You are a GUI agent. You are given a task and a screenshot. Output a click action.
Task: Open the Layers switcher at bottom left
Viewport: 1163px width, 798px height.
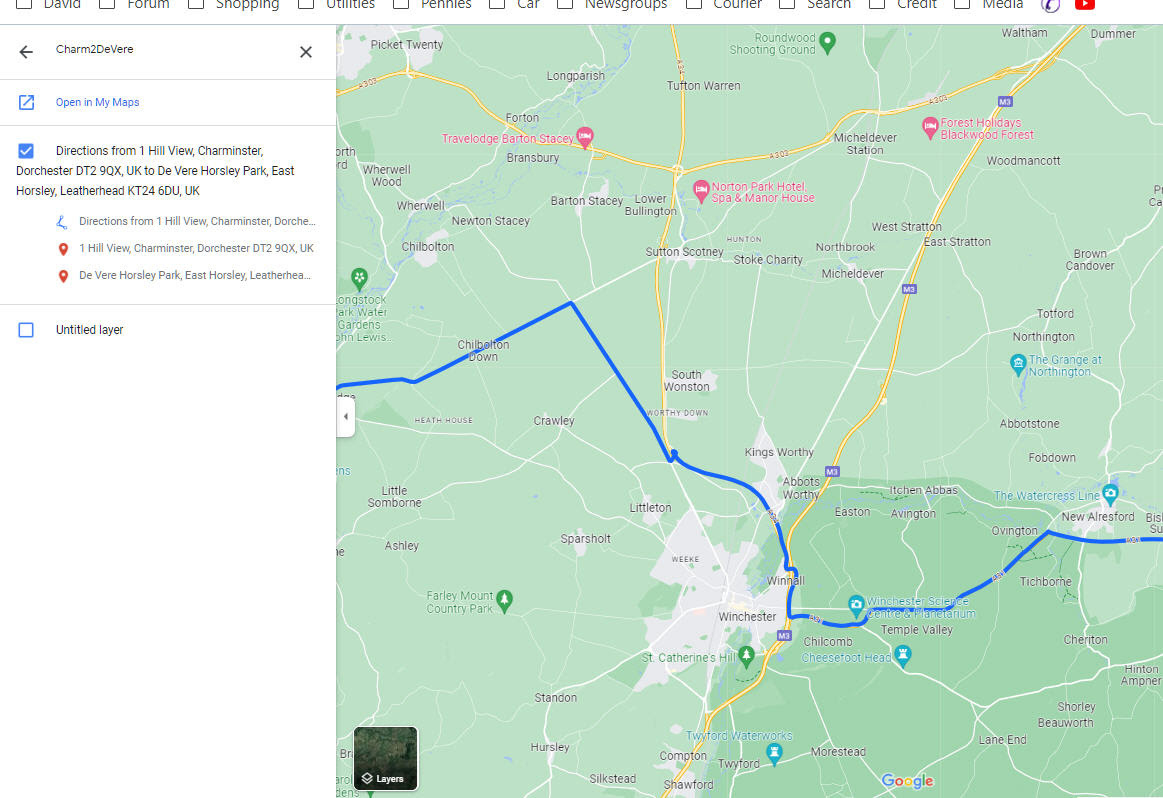click(384, 777)
